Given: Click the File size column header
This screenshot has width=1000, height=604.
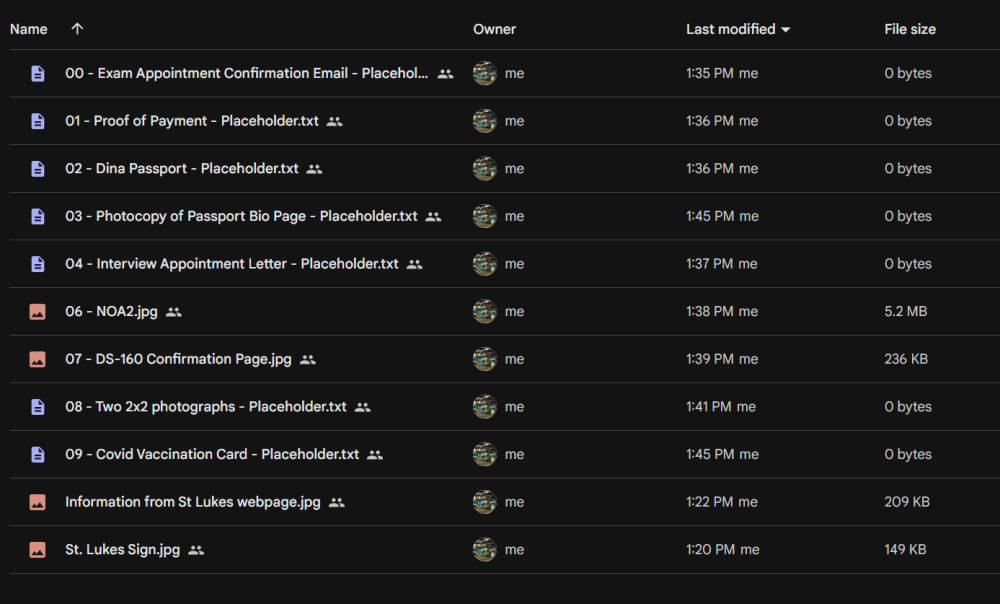Looking at the screenshot, I should (x=910, y=29).
